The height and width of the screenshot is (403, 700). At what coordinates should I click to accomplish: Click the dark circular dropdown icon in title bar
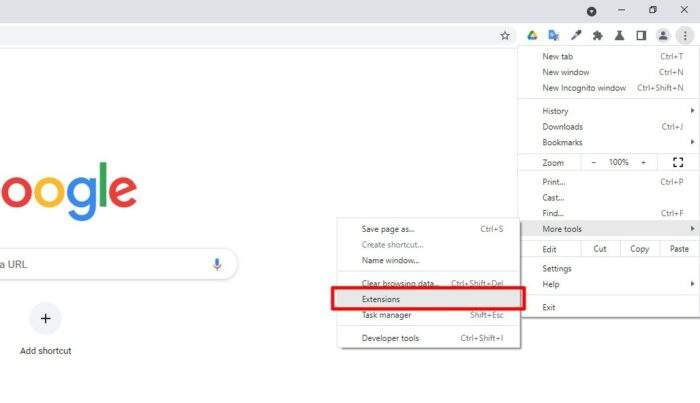pyautogui.click(x=592, y=12)
